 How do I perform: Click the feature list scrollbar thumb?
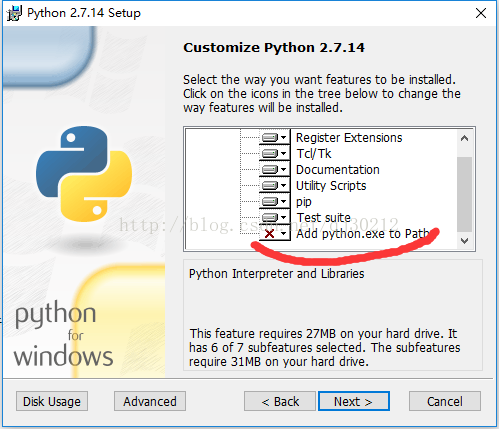tap(464, 194)
